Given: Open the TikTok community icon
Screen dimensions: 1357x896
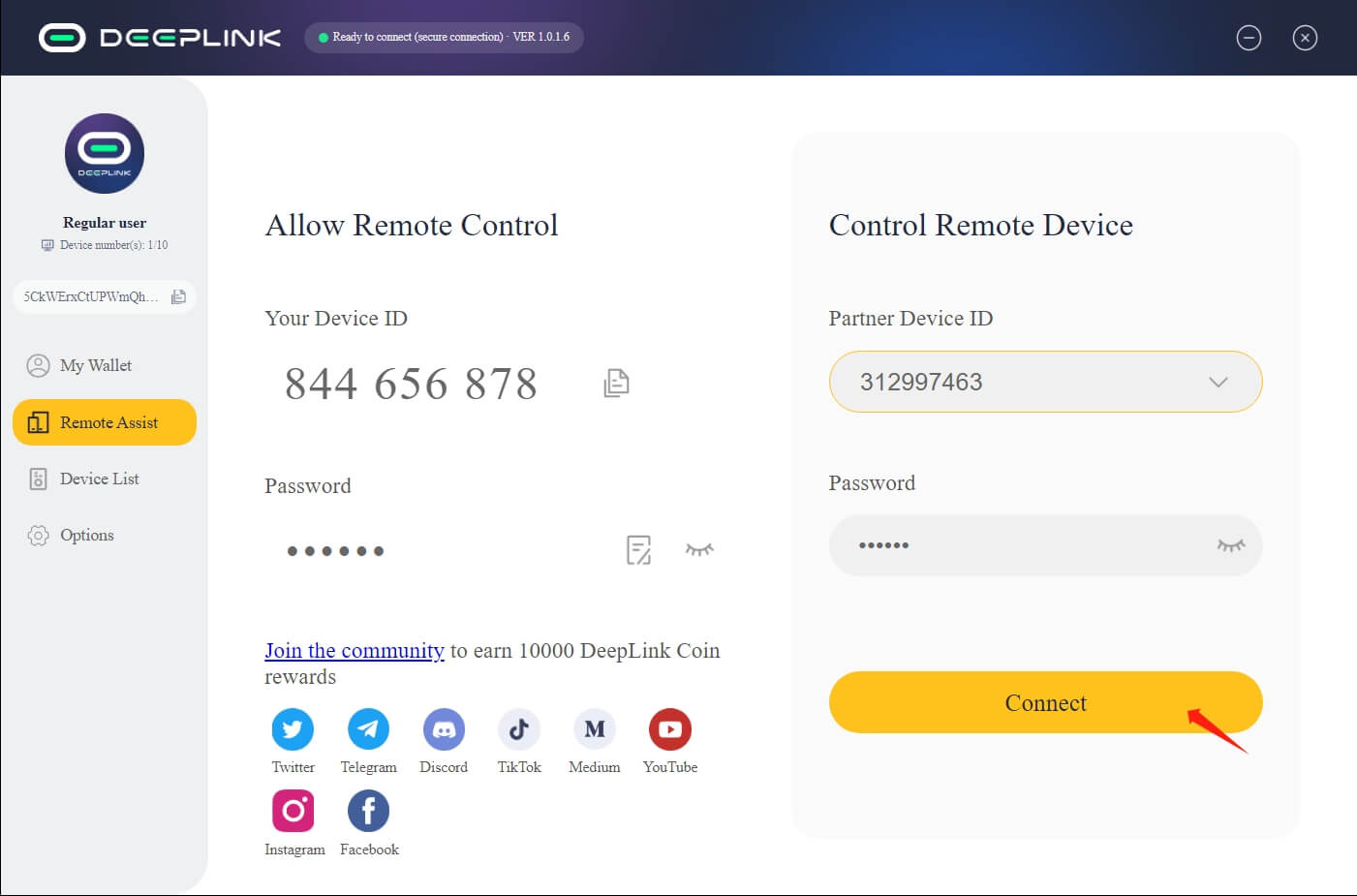Looking at the screenshot, I should click(519, 729).
